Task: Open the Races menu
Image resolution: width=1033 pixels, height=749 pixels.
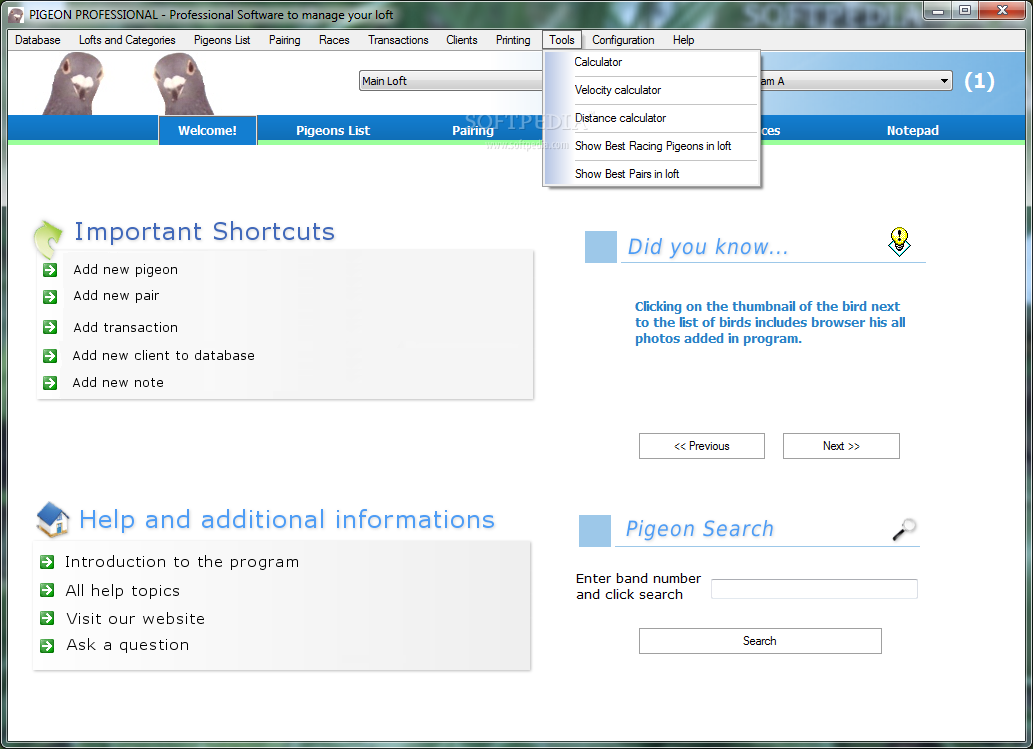Action: click(334, 40)
